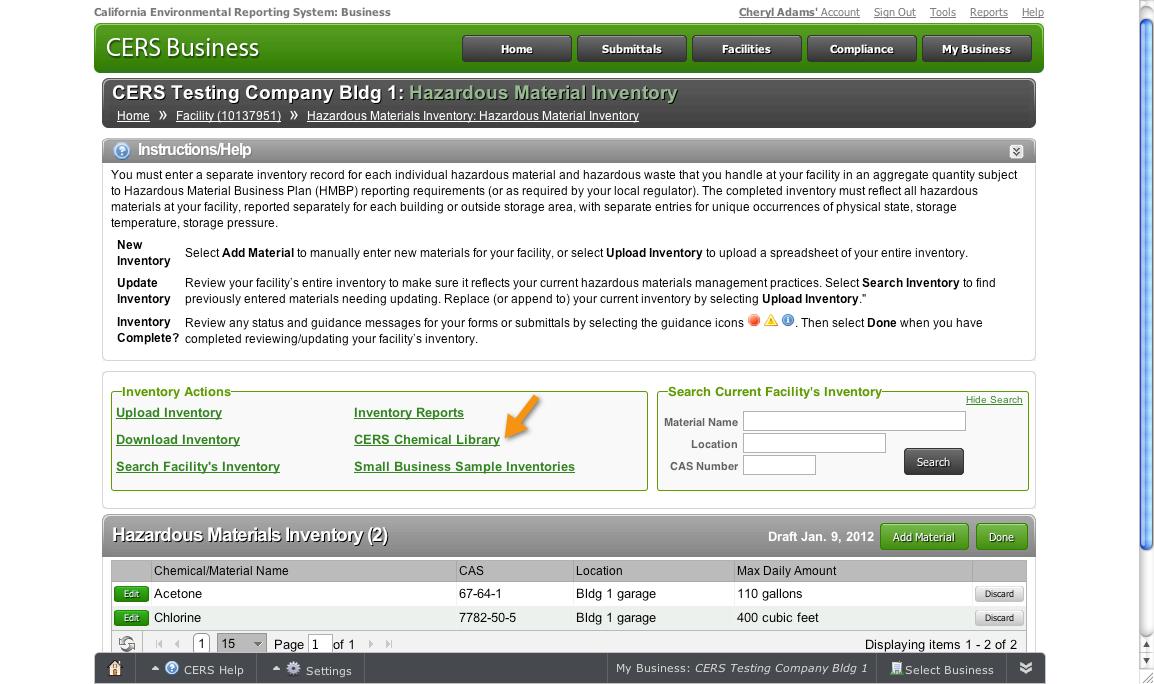
Task: Open the My Business tab
Action: (976, 49)
